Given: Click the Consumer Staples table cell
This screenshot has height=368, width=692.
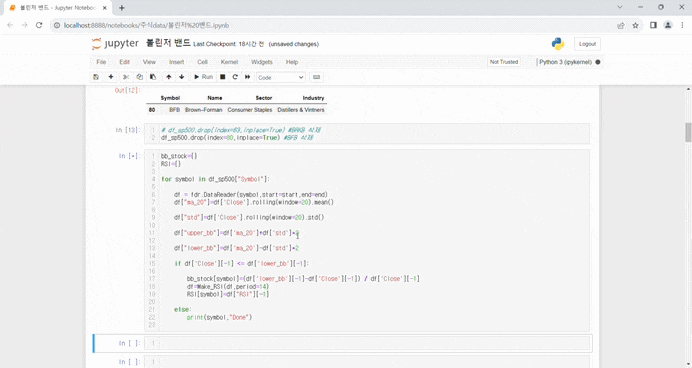Looking at the screenshot, I should [x=250, y=110].
